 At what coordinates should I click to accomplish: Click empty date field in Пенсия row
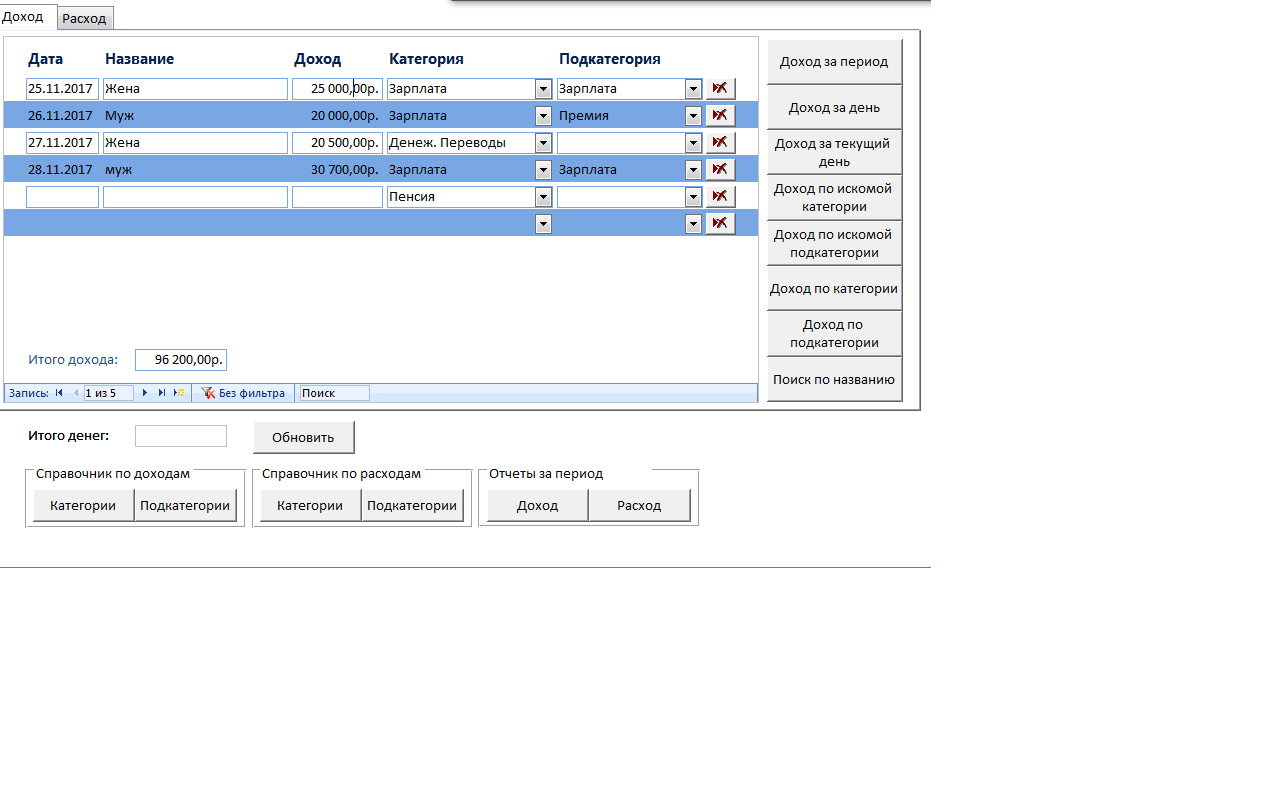pyautogui.click(x=62, y=197)
